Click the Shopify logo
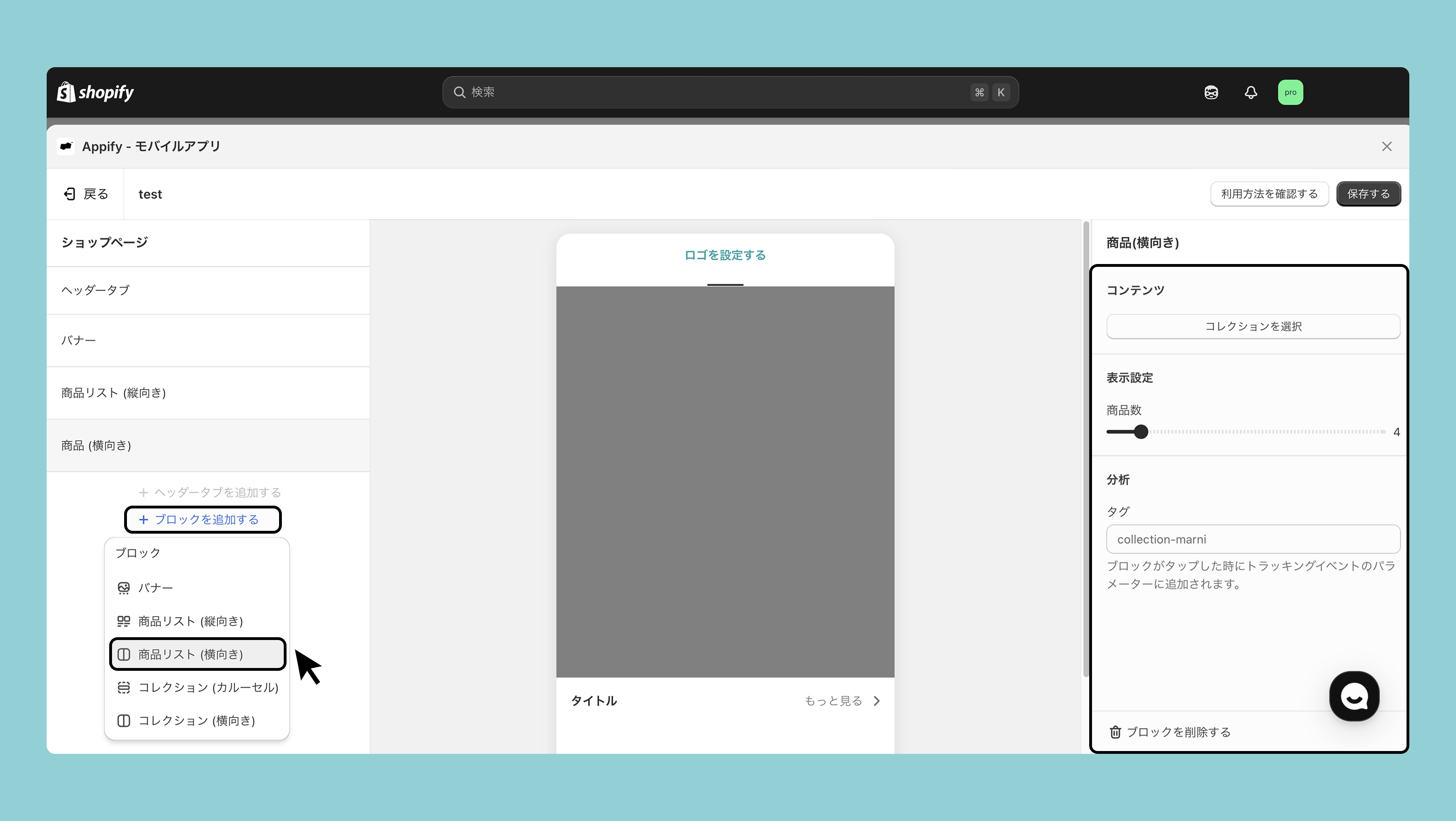 [x=95, y=92]
